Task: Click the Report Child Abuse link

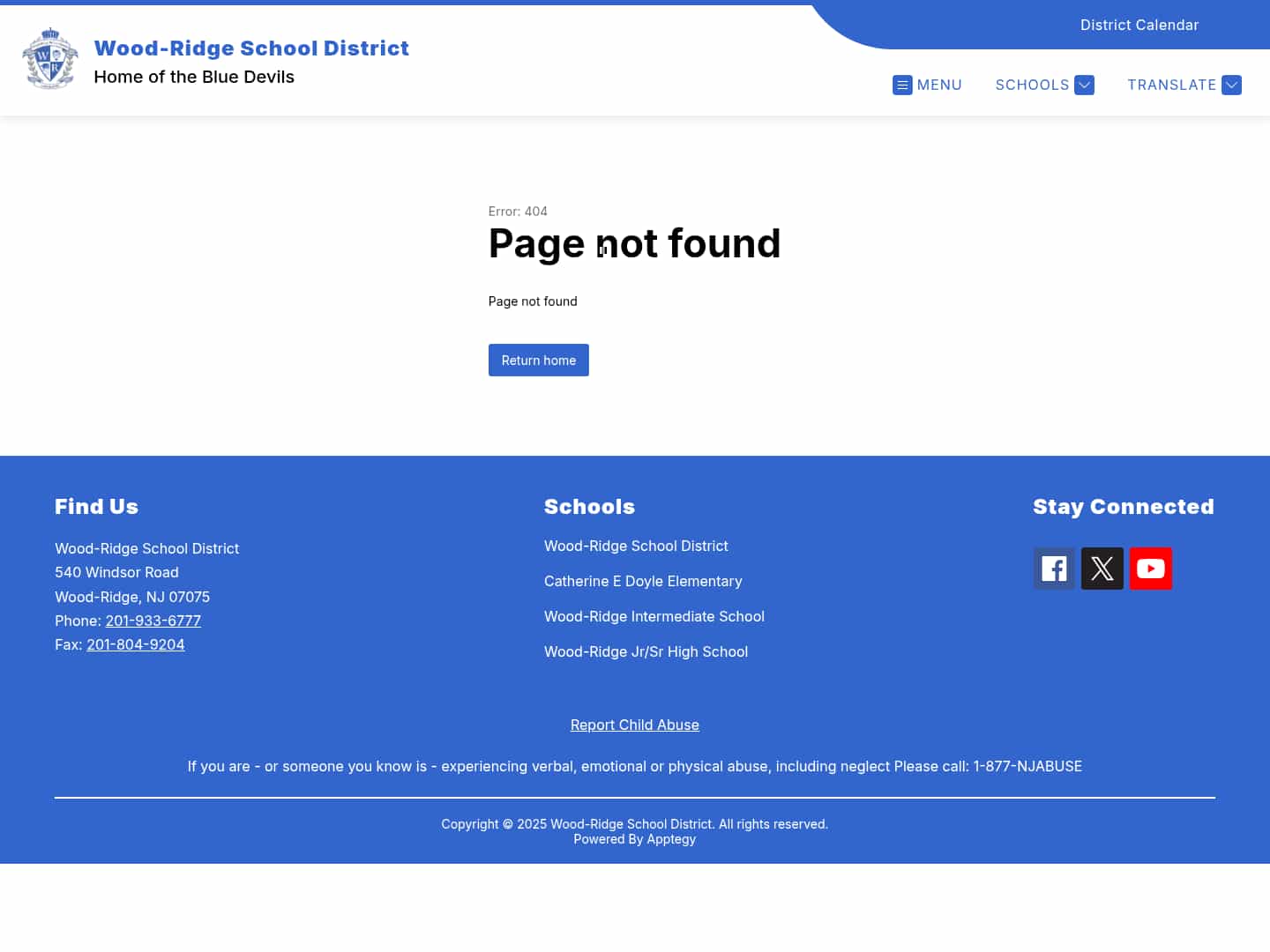Action: [634, 725]
